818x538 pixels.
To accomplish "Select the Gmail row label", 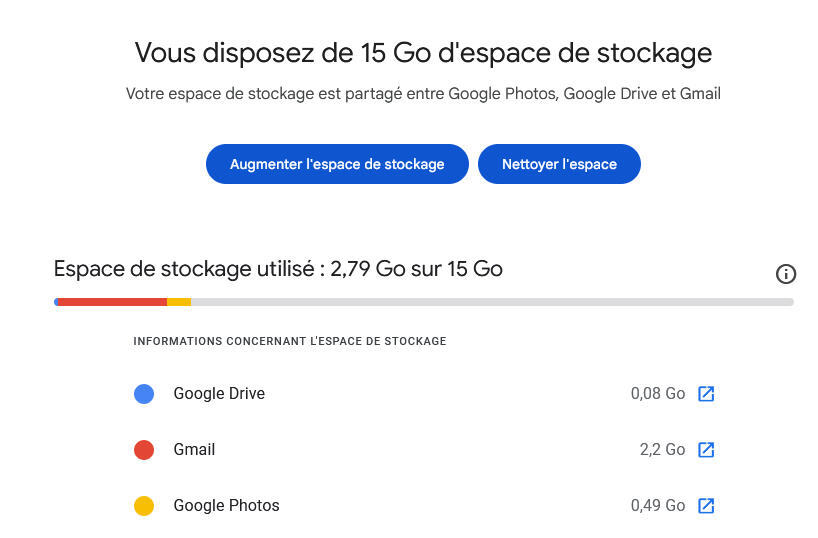I will pos(194,450).
